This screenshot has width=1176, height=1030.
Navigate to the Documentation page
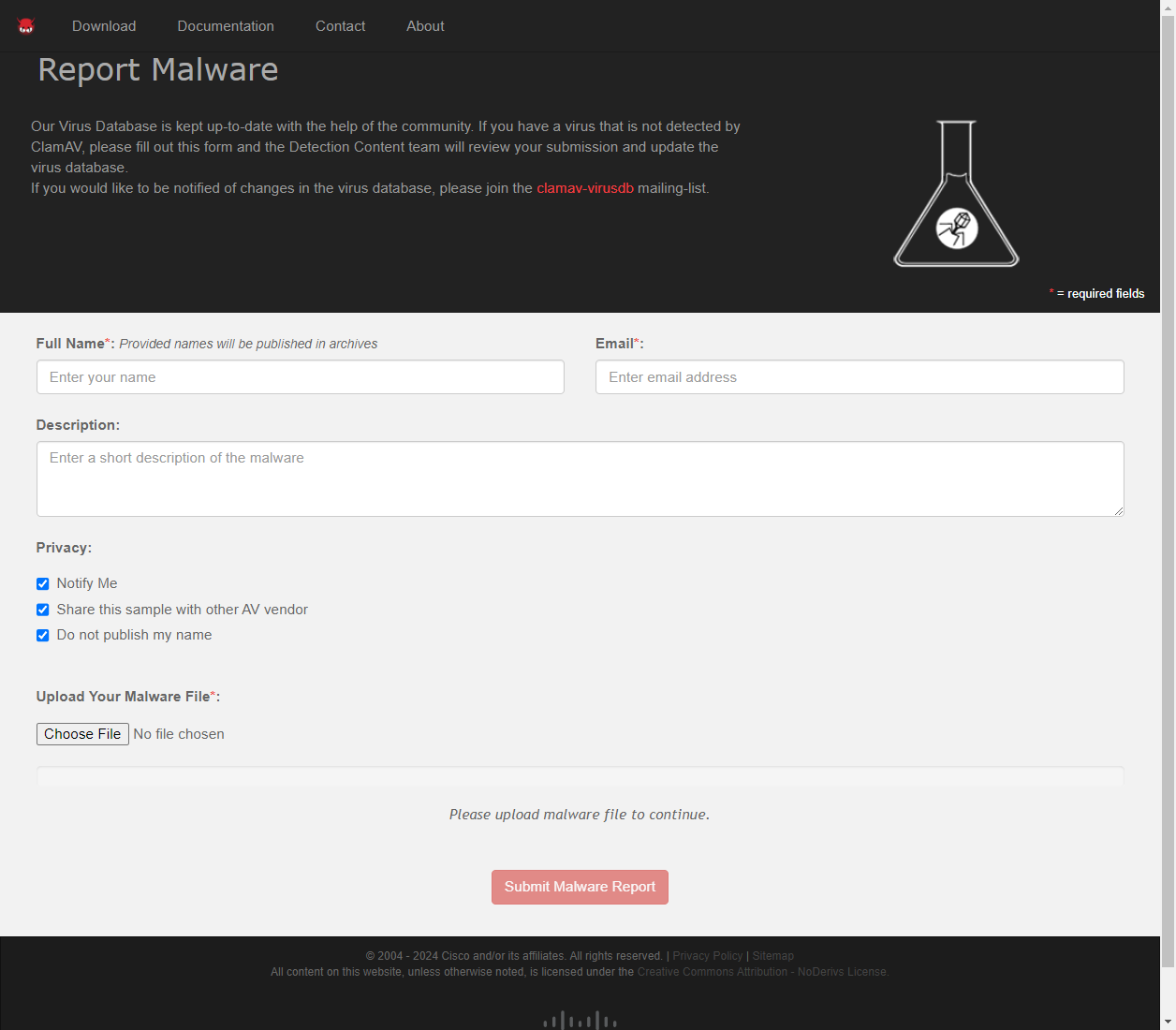(226, 25)
